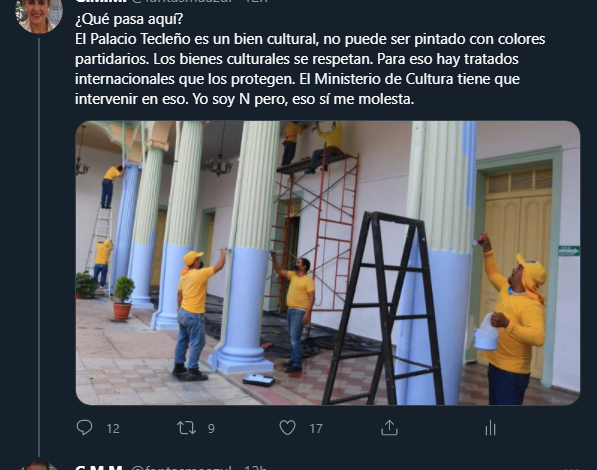Viewport: 597px width, 470px height.
Task: Open the timestamp on the top tweet header
Action: [255, 1]
